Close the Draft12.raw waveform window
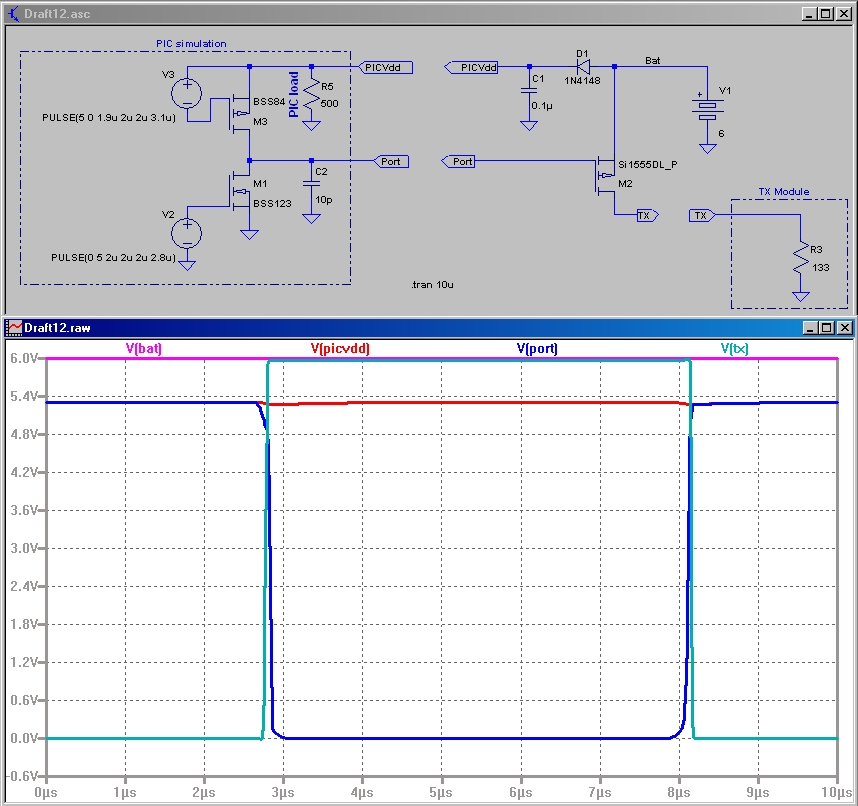Image resolution: width=858 pixels, height=806 pixels. click(845, 328)
